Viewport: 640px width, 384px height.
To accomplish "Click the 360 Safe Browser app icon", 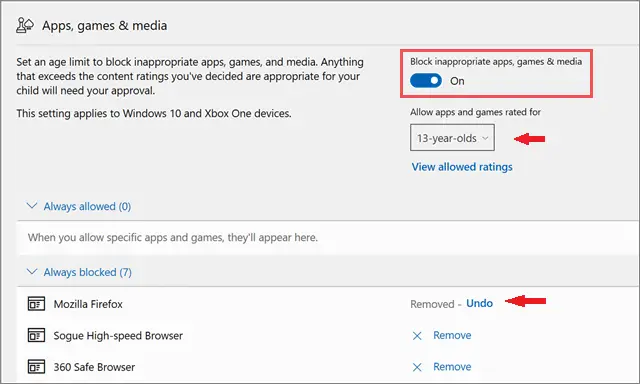I will 36,367.
